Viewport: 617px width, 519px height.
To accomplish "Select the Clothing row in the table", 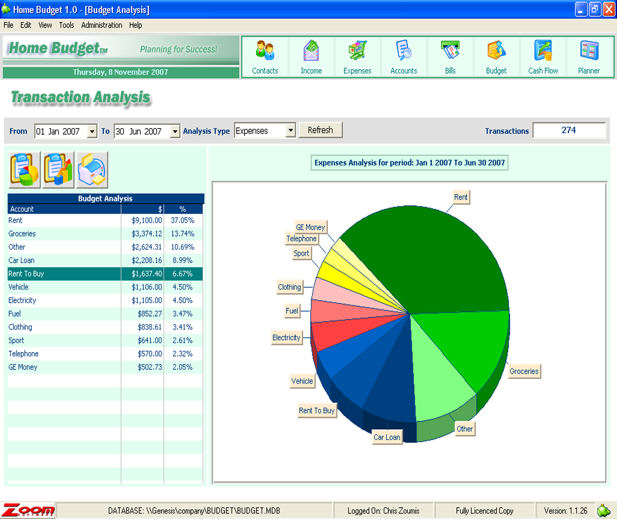I will click(x=105, y=327).
